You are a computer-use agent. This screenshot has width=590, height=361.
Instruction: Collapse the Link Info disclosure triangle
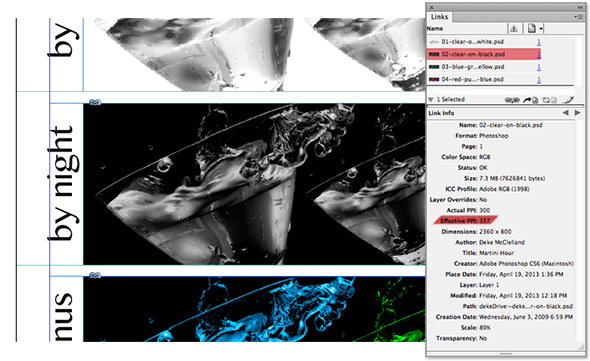click(x=431, y=100)
